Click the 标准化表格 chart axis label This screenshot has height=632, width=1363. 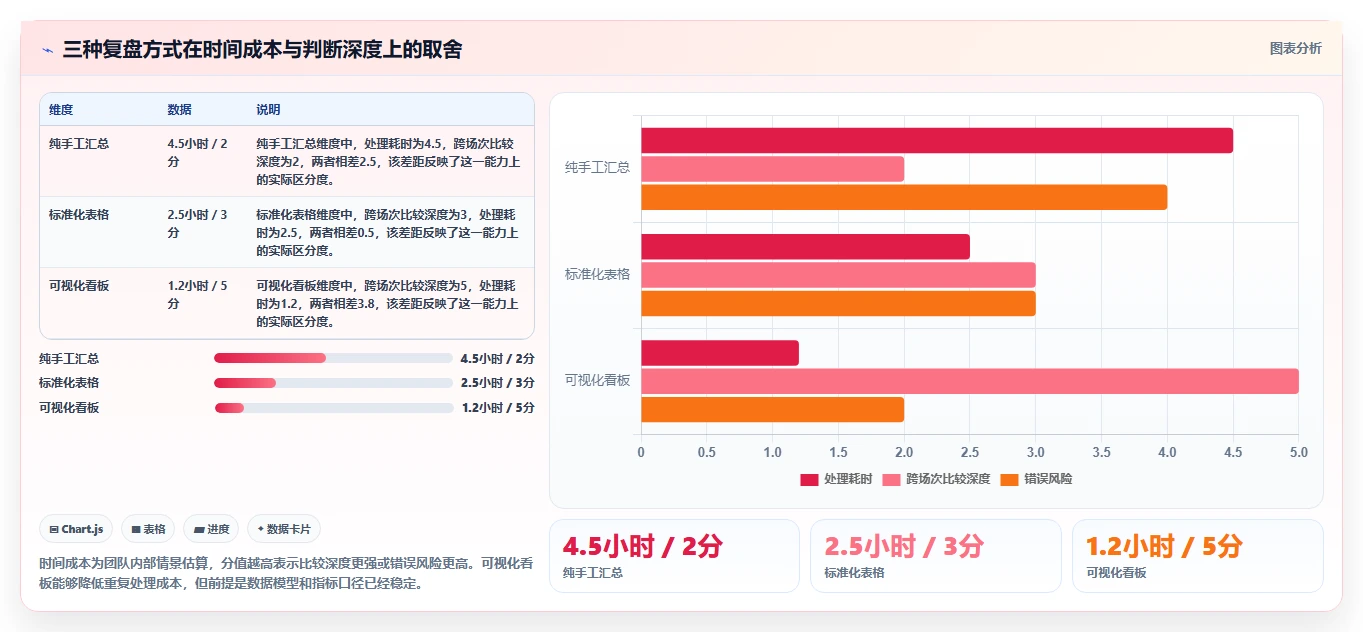[x=597, y=274]
